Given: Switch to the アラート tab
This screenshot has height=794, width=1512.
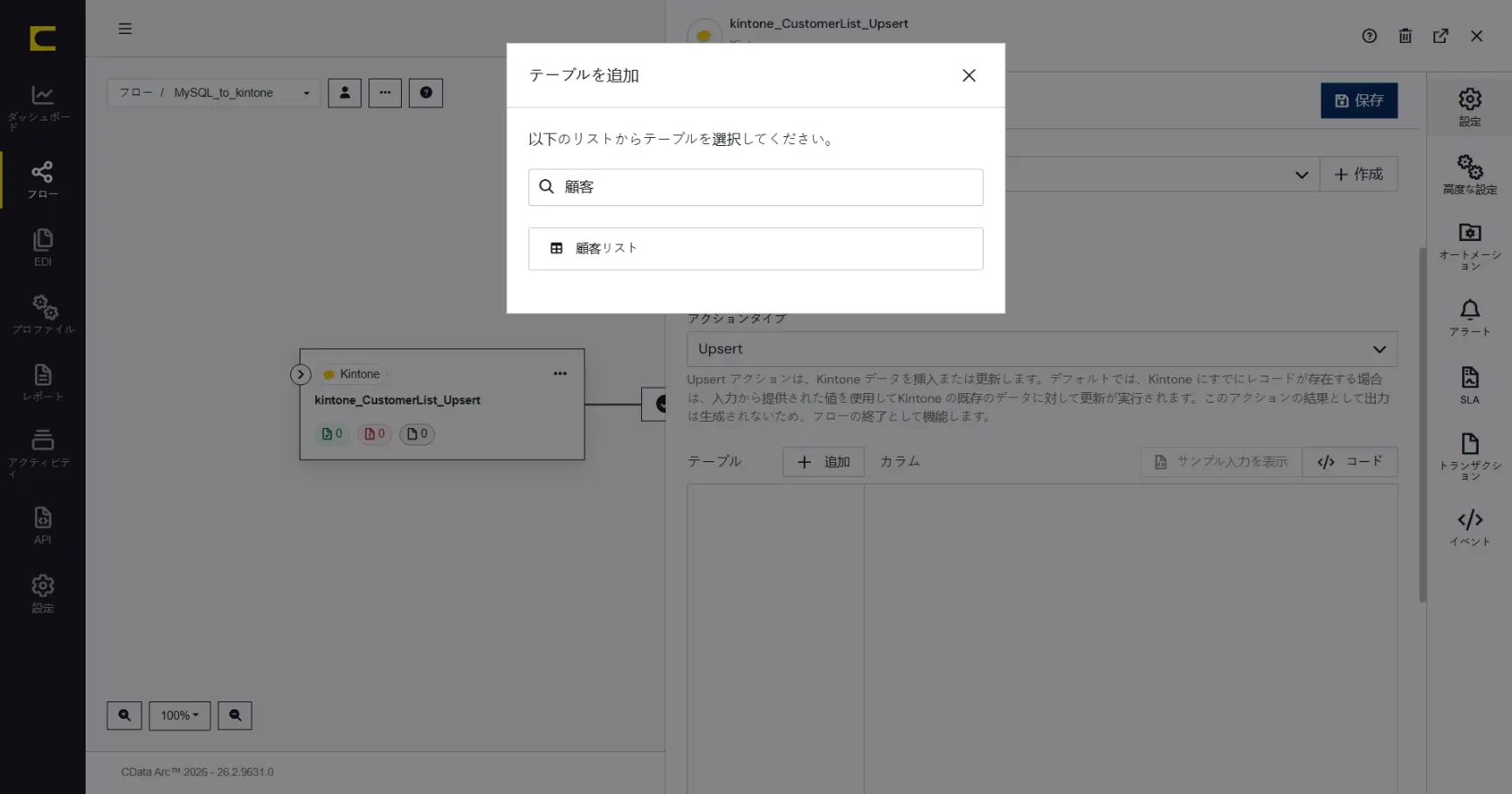Looking at the screenshot, I should point(1470,318).
